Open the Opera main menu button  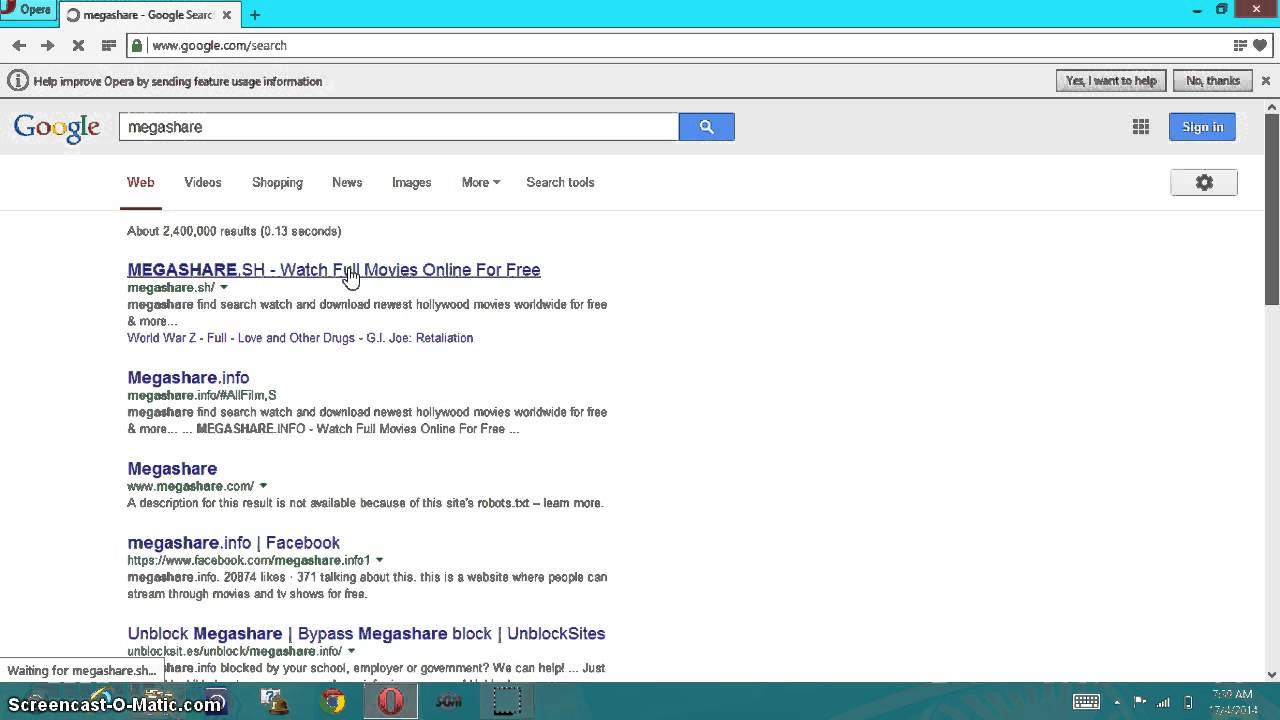pos(27,10)
